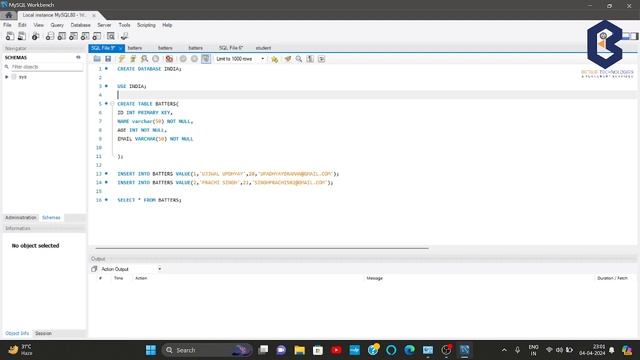This screenshot has height=360, width=640.
Task: Click the reconnect to DBMS icon
Action: click(124, 36)
